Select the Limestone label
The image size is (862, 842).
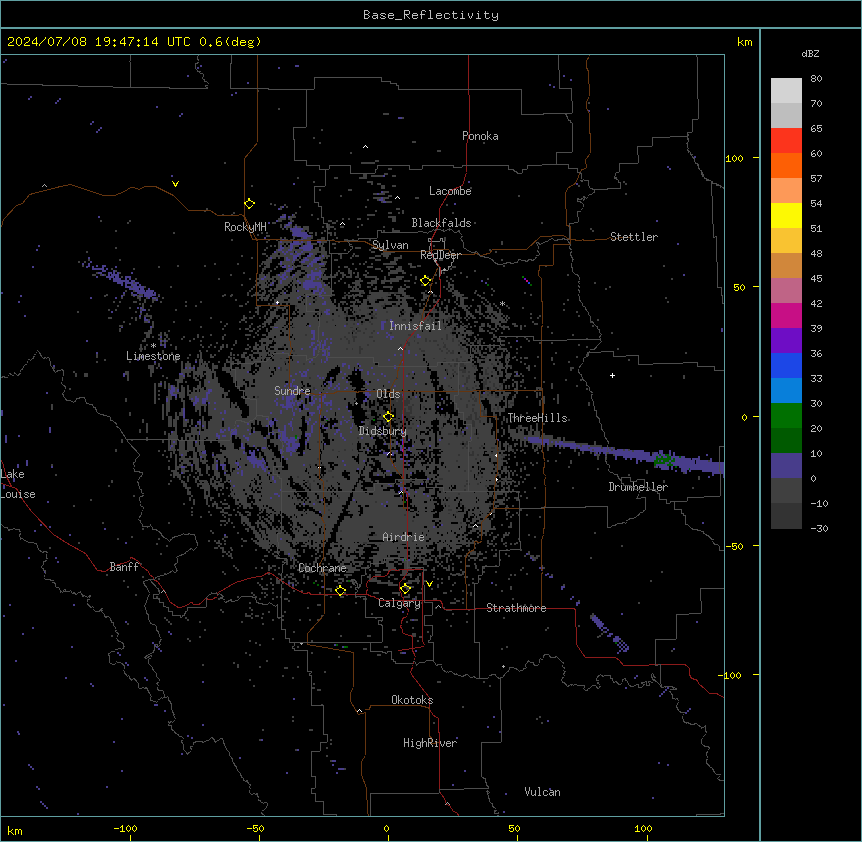pos(153,356)
